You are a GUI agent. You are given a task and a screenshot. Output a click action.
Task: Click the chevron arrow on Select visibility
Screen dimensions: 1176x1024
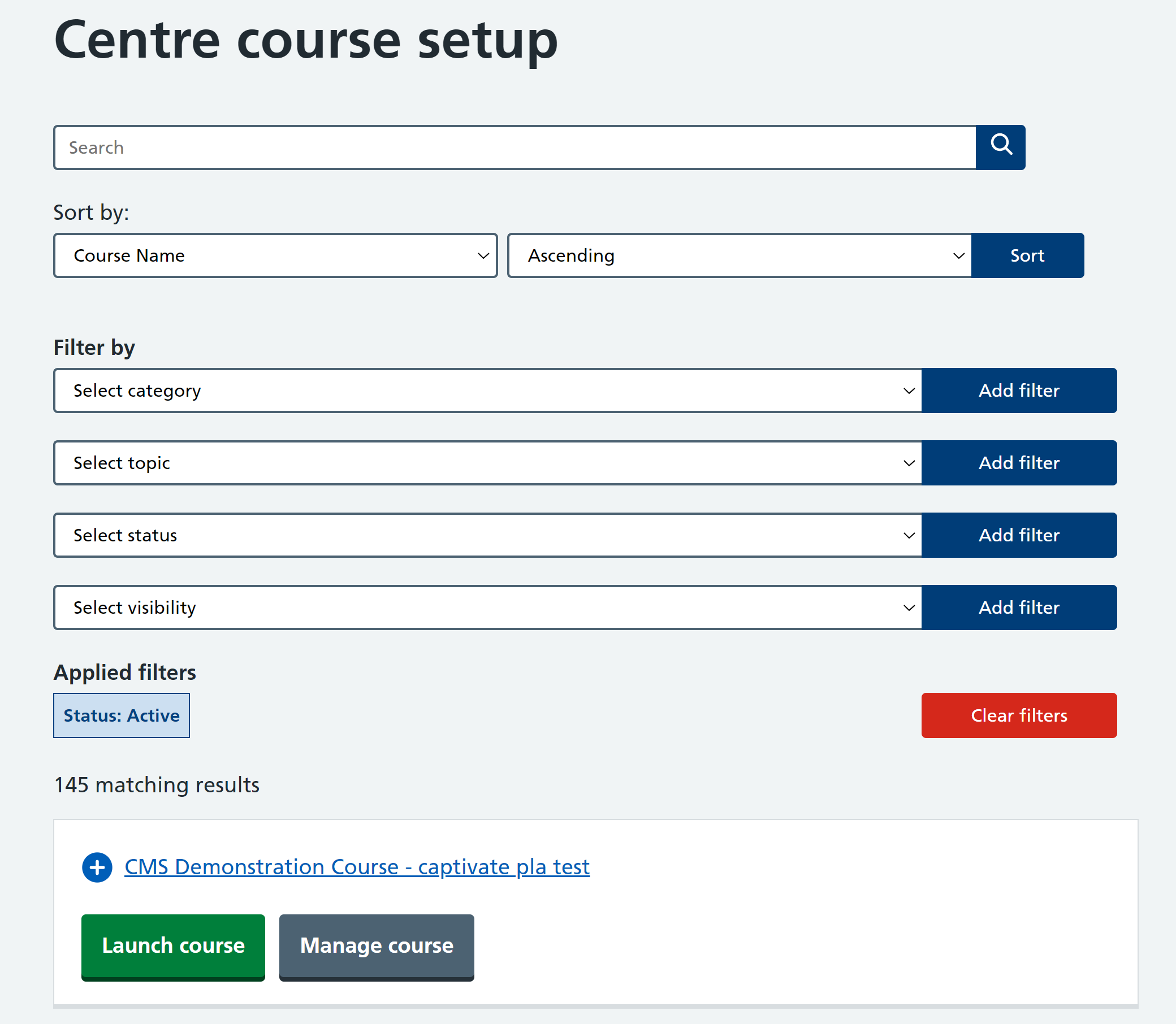click(909, 608)
